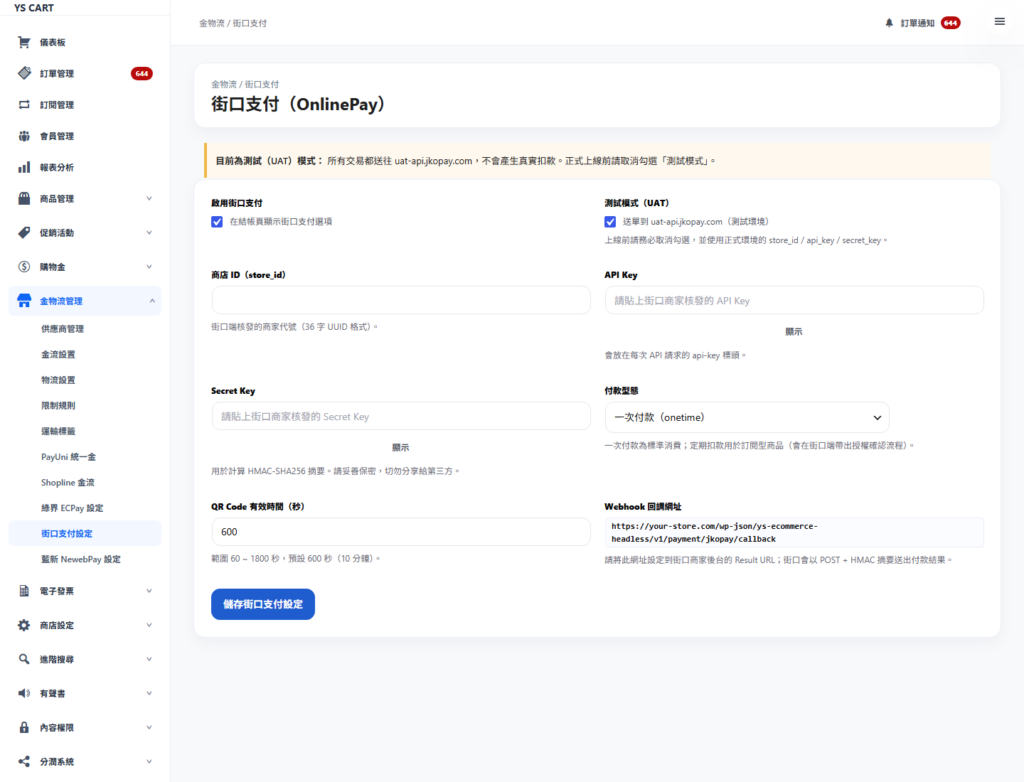
Task: Click the padlock icon beside 內容權限
Action: [24, 727]
